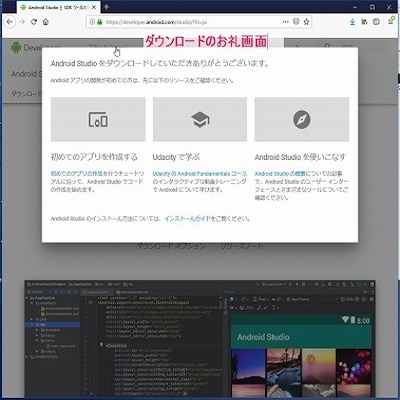Image resolution: width=400 pixels, height=400 pixels.
Task: Click the Android Studio IDE screenshot image
Action: [x=200, y=338]
